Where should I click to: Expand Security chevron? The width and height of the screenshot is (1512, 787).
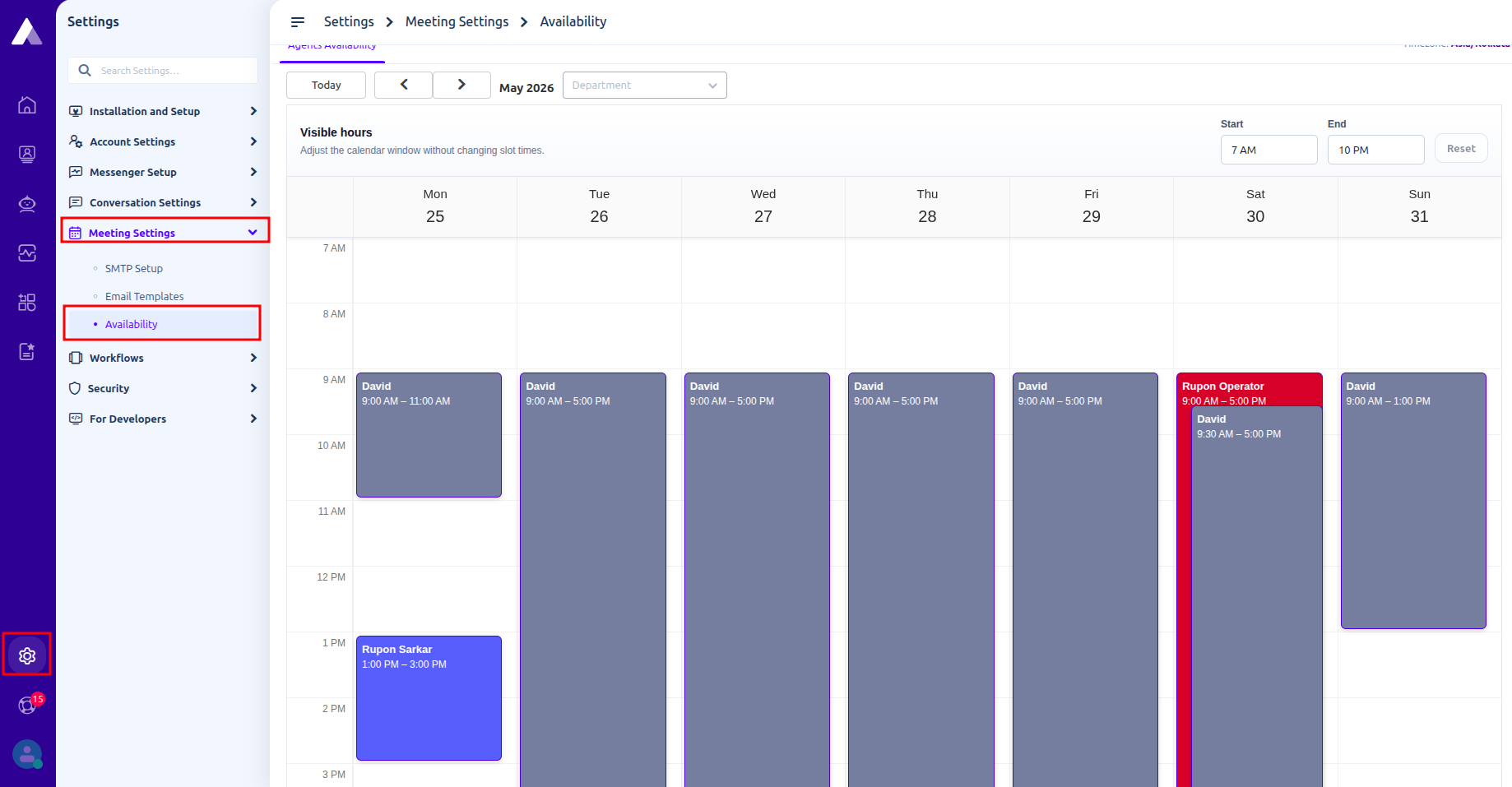253,388
